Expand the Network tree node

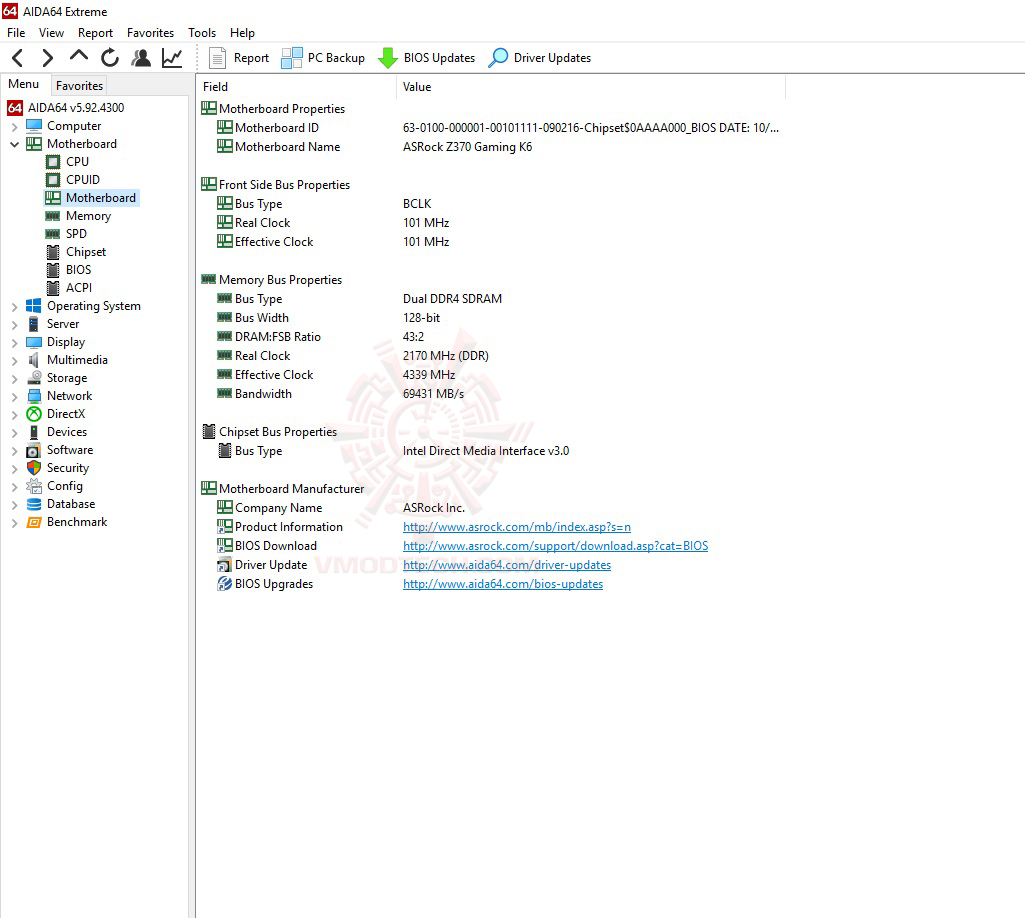14,396
